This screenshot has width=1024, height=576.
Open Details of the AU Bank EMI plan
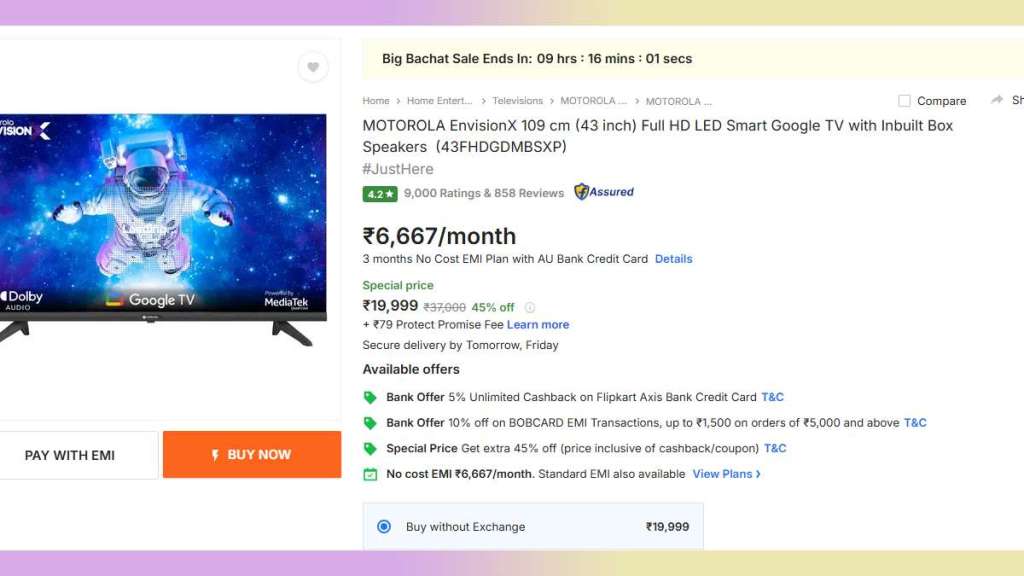point(673,258)
